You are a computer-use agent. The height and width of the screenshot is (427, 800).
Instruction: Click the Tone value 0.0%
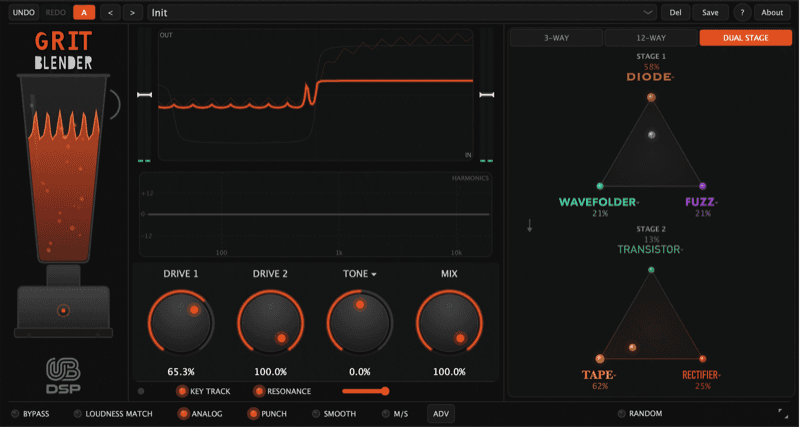click(360, 372)
